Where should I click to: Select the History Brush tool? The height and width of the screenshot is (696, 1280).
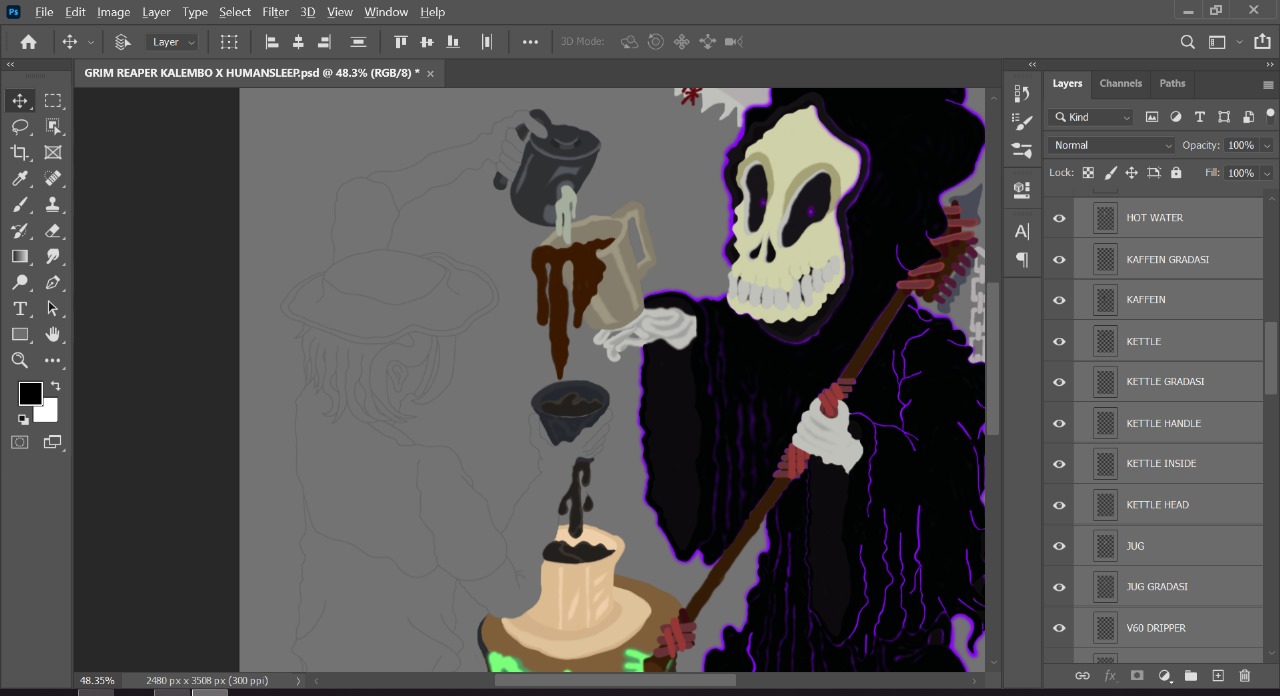click(20, 230)
